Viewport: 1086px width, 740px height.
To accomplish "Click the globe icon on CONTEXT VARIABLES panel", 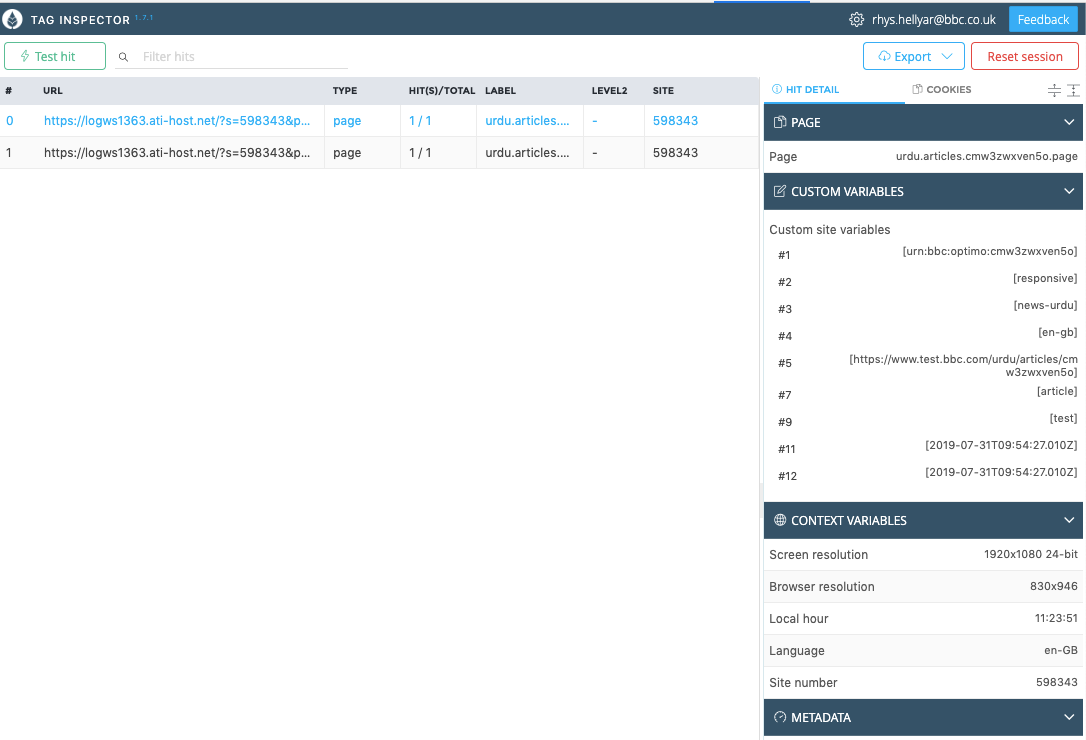I will (780, 520).
